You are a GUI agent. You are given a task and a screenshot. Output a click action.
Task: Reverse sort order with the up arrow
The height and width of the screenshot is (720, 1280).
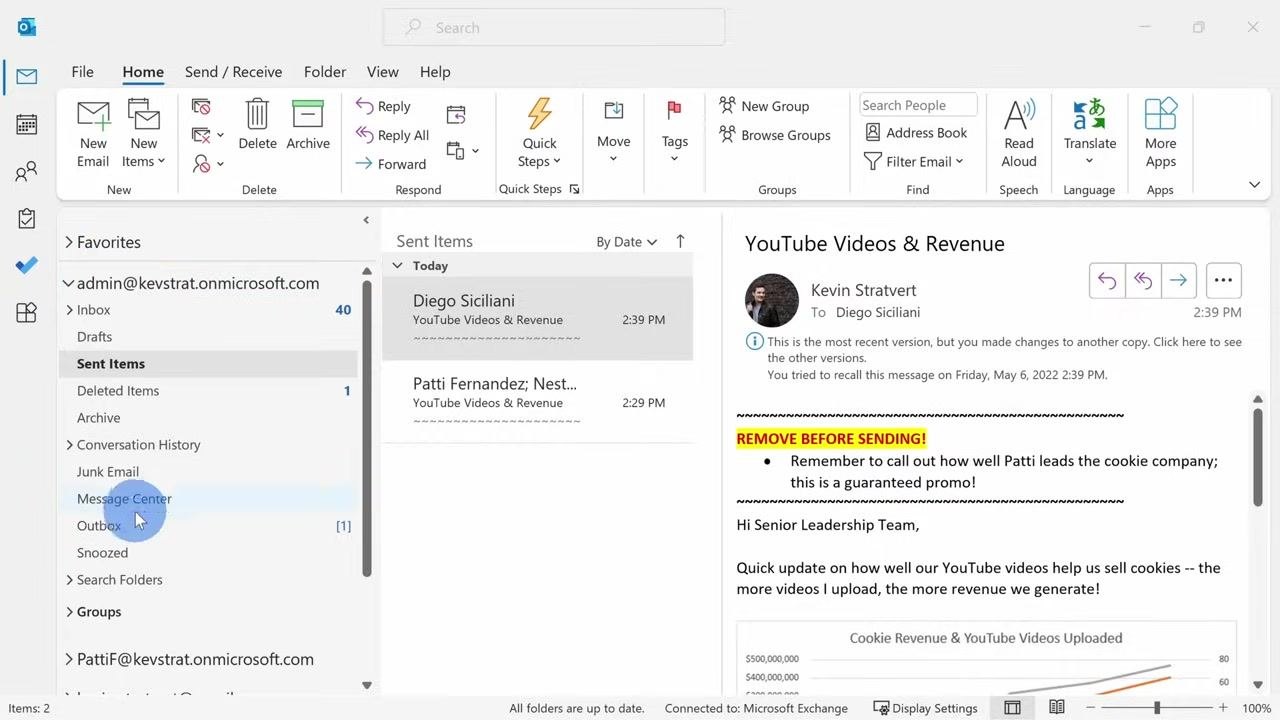(x=680, y=241)
